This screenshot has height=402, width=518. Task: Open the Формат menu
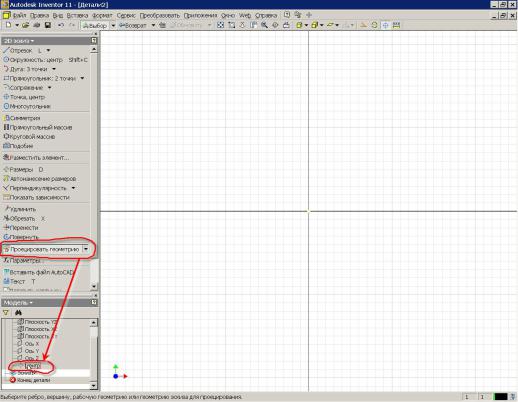(x=102, y=15)
